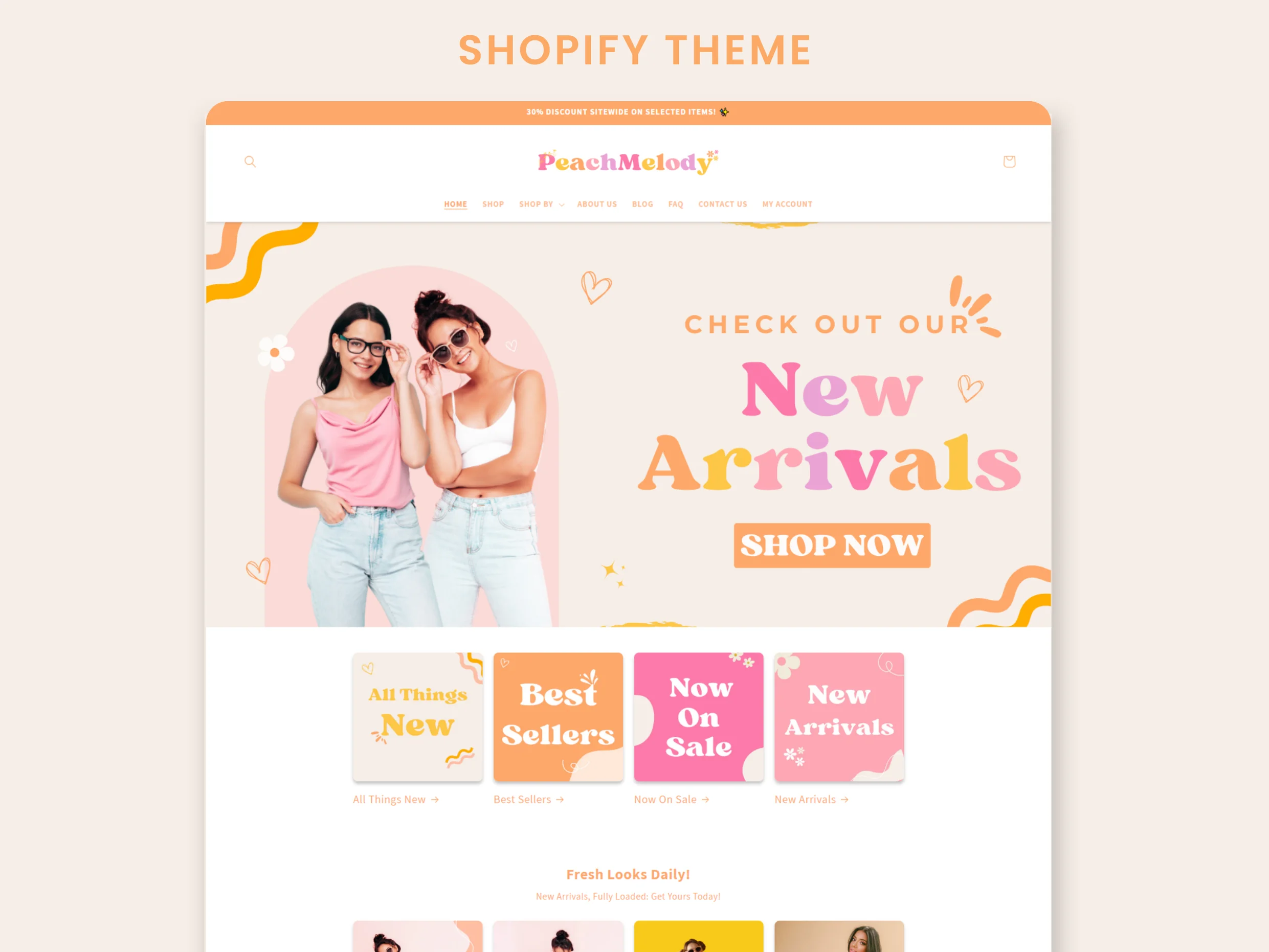Expand the Shop By dropdown chevron
Image resolution: width=1269 pixels, height=952 pixels.
(x=562, y=205)
